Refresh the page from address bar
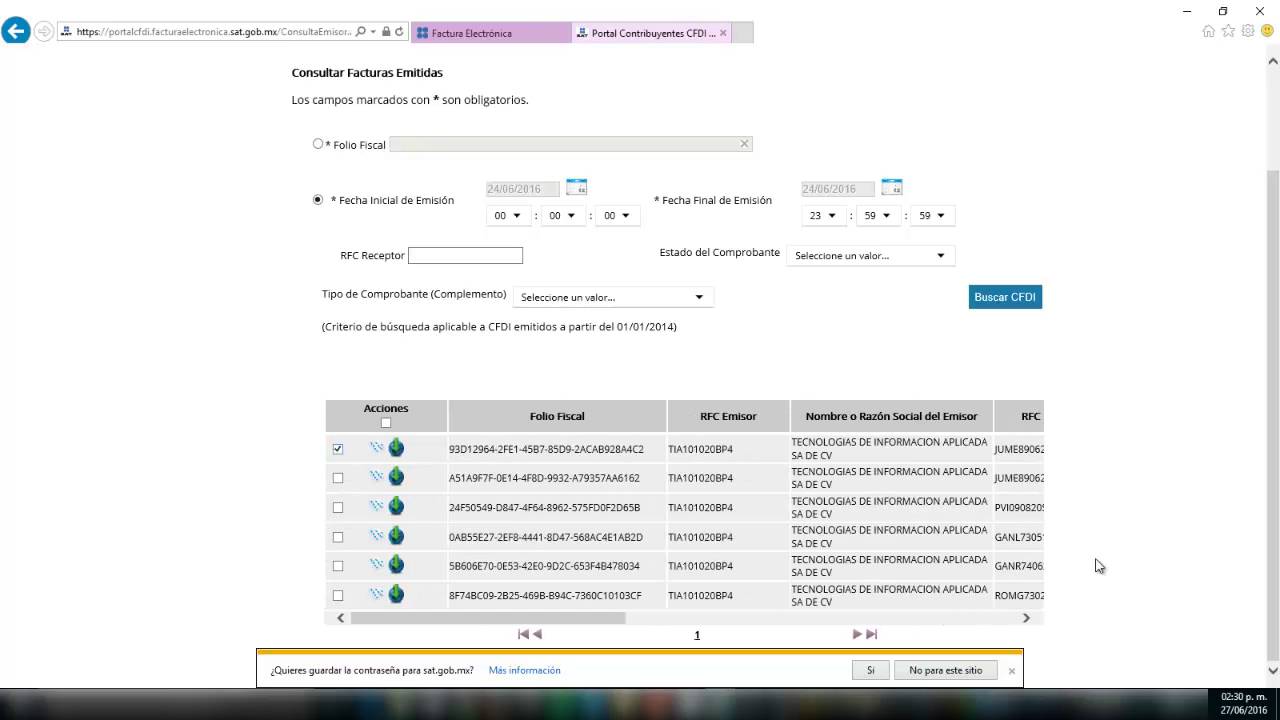This screenshot has height=720, width=1280. coord(399,32)
